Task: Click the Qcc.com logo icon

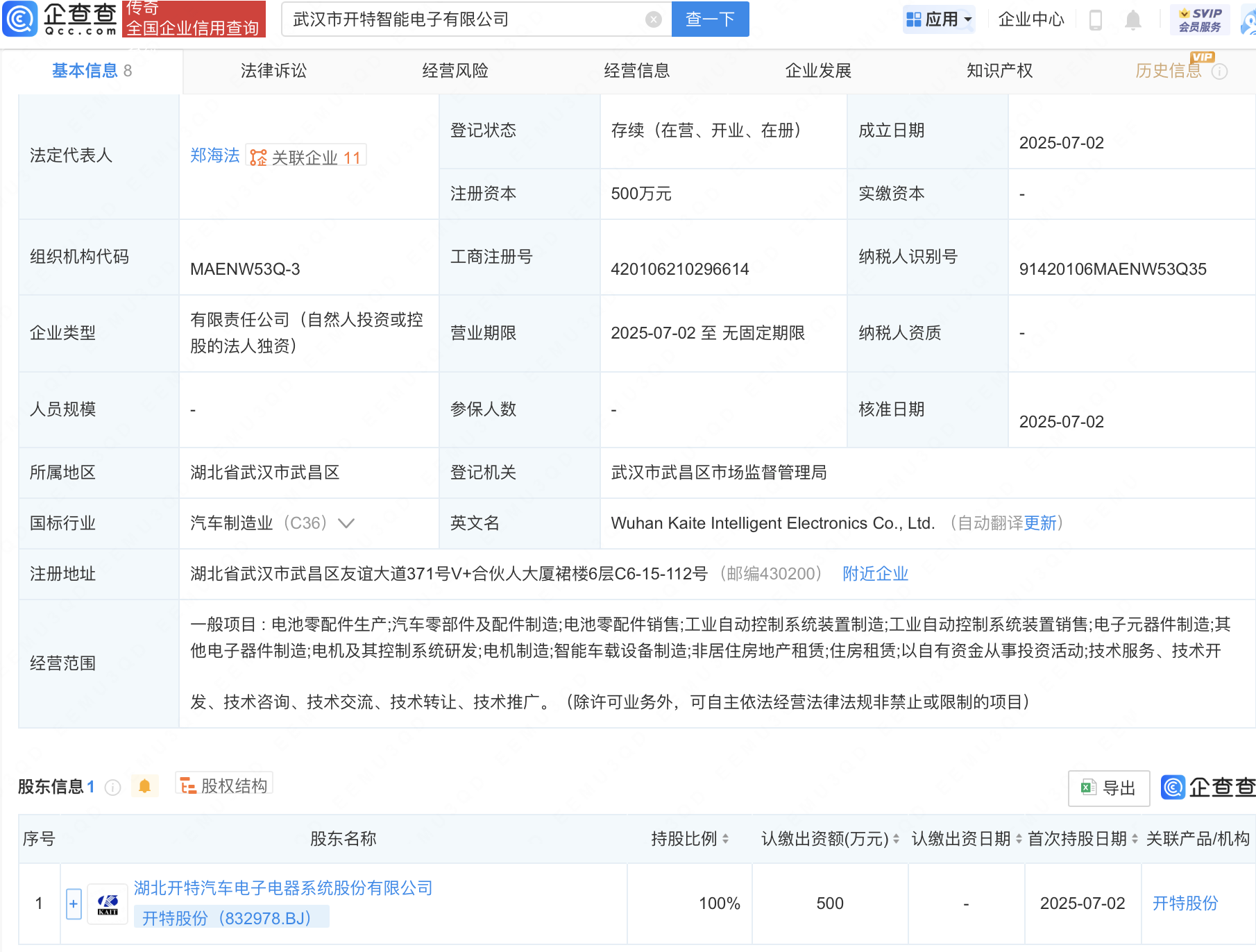Action: point(19,19)
